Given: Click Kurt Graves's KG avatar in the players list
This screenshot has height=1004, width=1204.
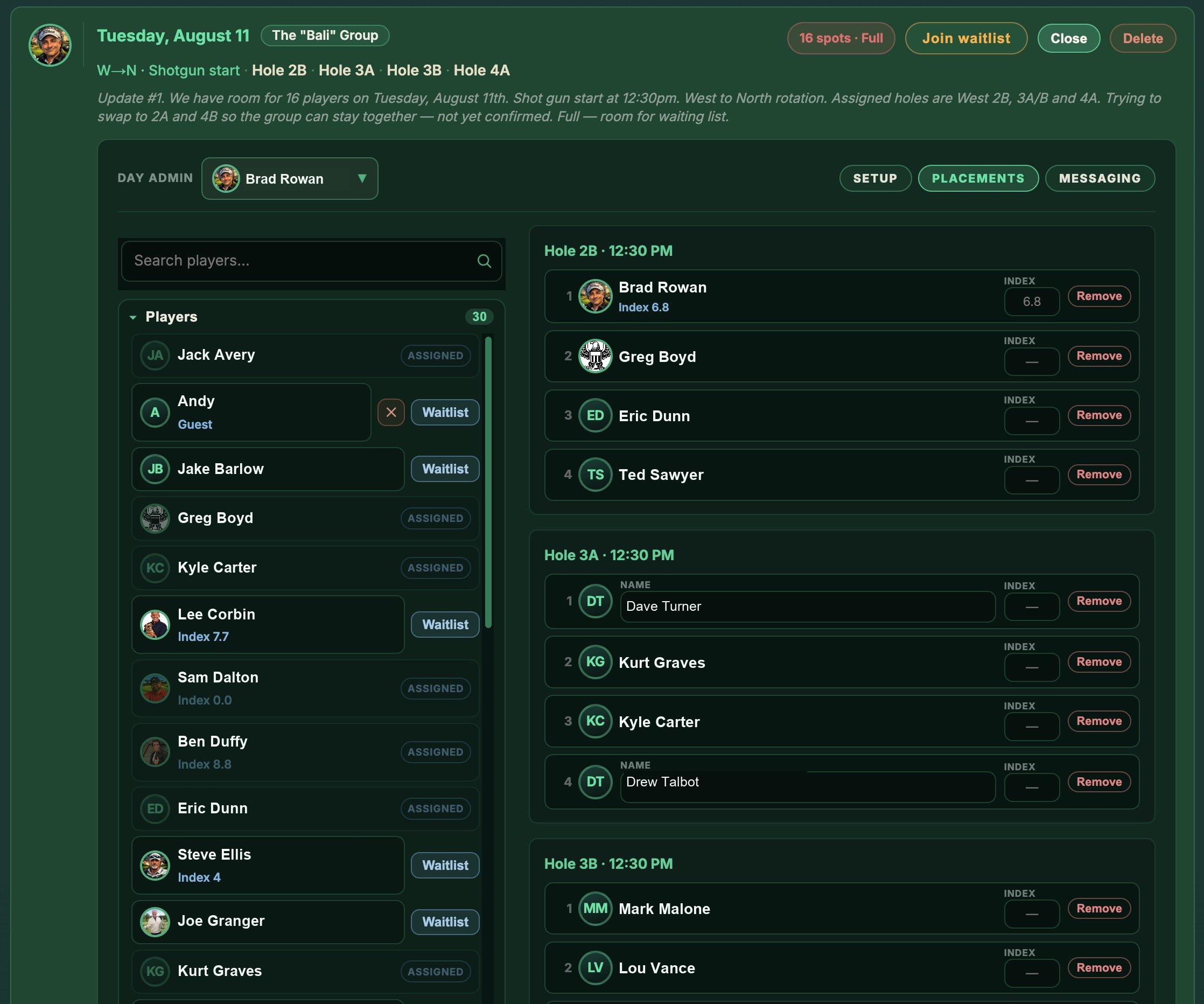Looking at the screenshot, I should pos(155,971).
